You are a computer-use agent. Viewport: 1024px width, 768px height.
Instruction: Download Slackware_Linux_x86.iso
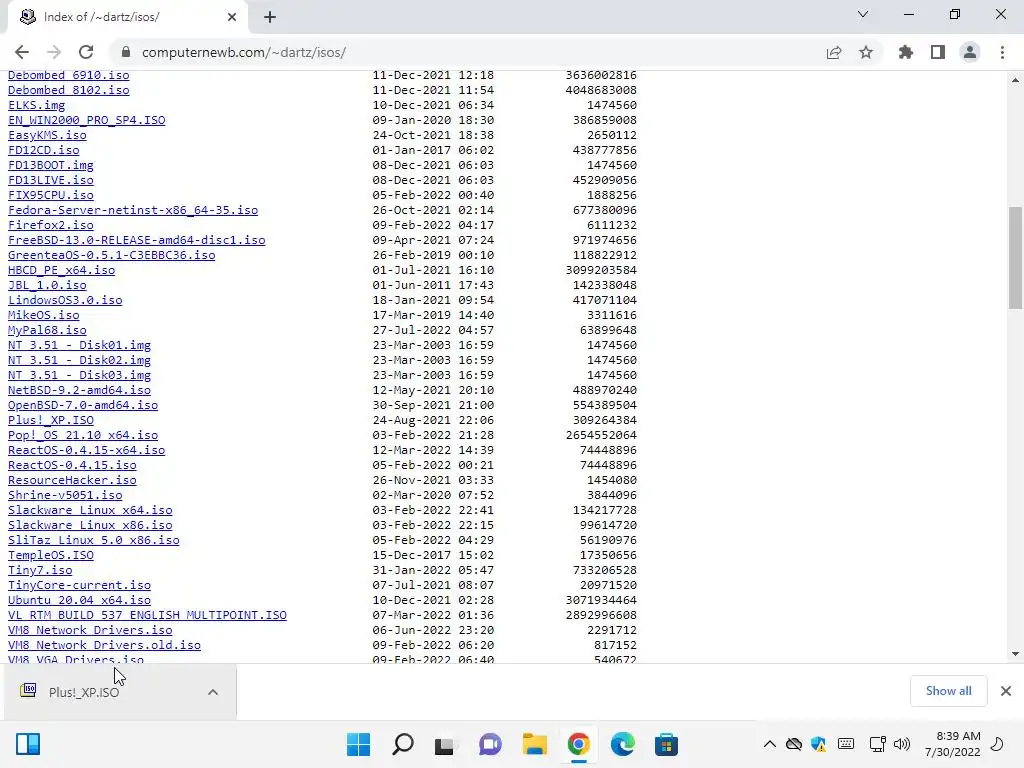(90, 526)
